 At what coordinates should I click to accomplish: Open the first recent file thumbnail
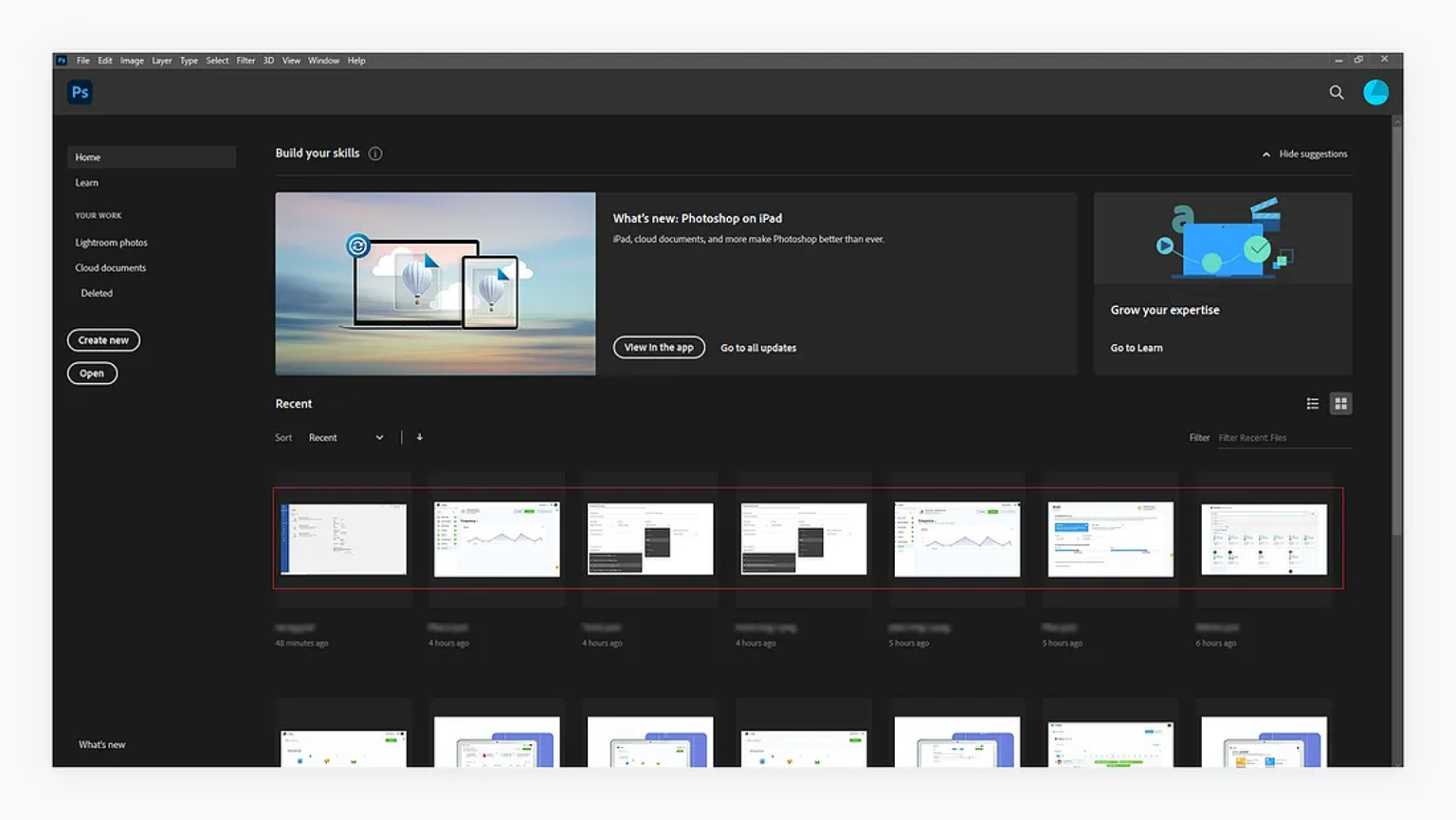coord(343,538)
